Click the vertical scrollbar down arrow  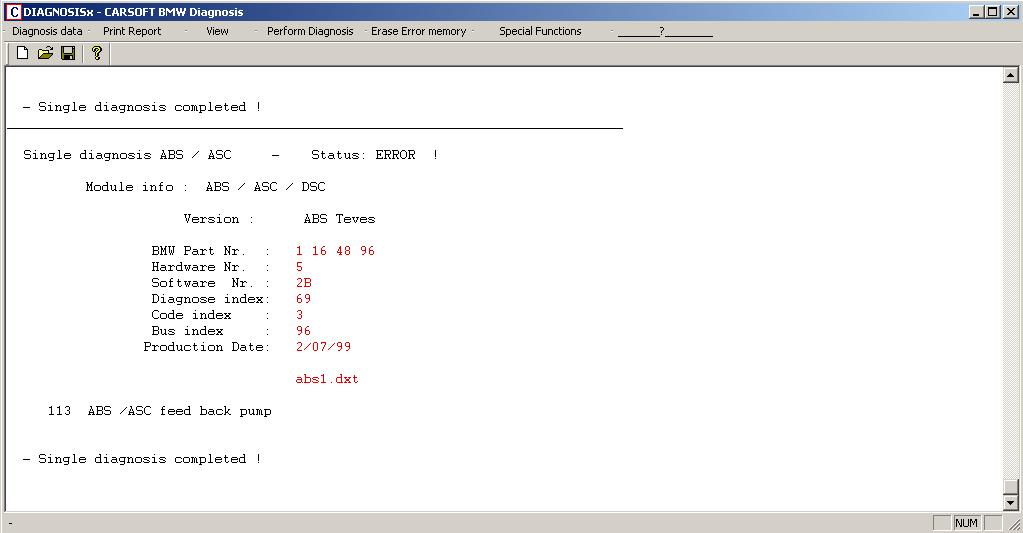1011,502
